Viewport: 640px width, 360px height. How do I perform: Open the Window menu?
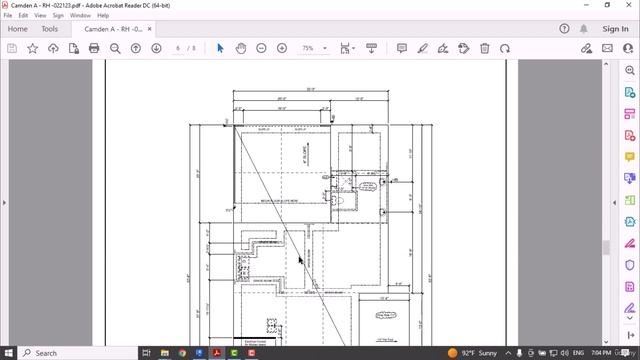click(80, 16)
